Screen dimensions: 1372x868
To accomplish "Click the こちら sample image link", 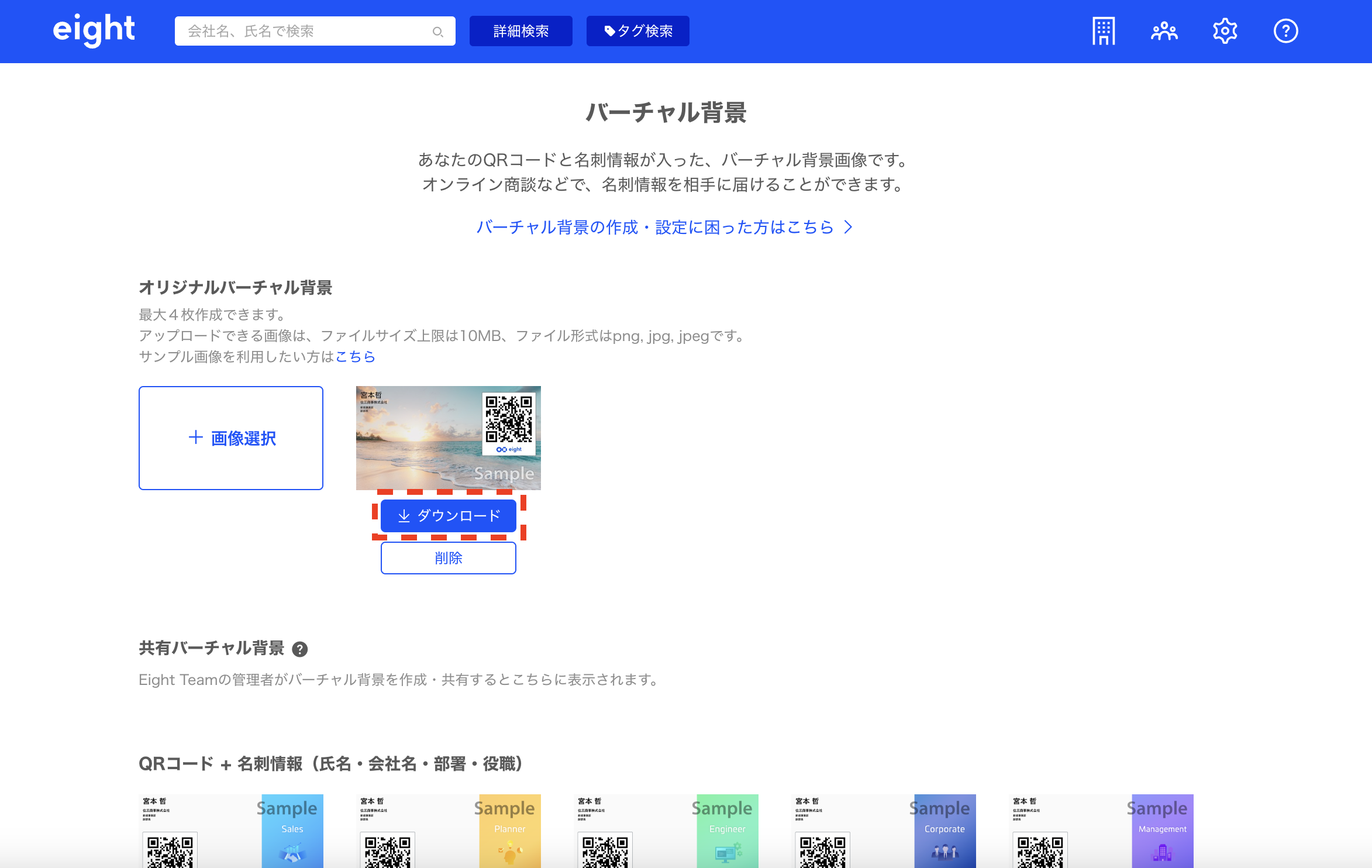I will click(355, 357).
